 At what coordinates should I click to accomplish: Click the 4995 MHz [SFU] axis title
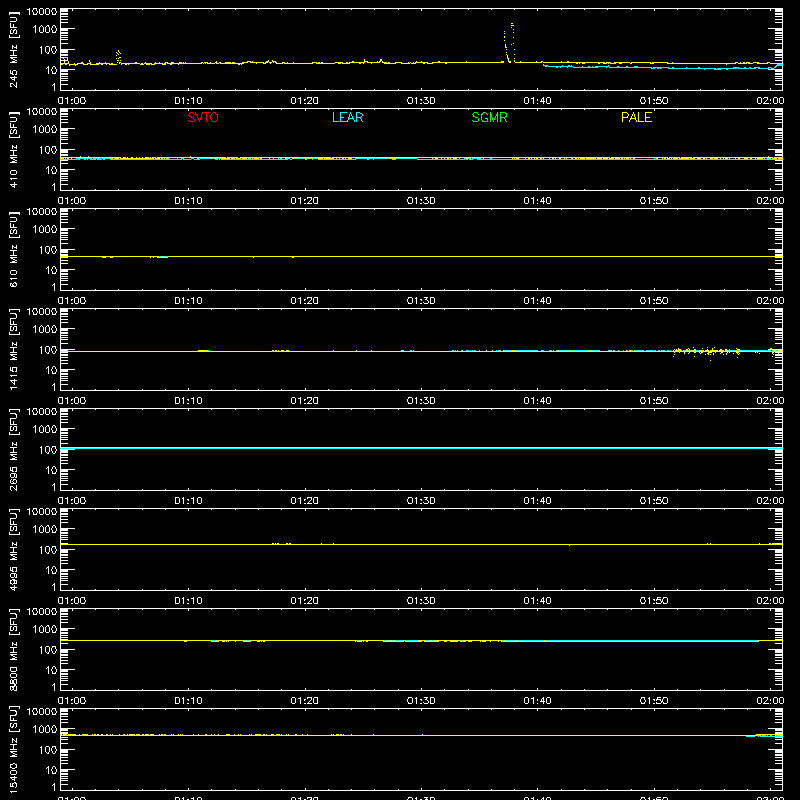pyautogui.click(x=14, y=549)
